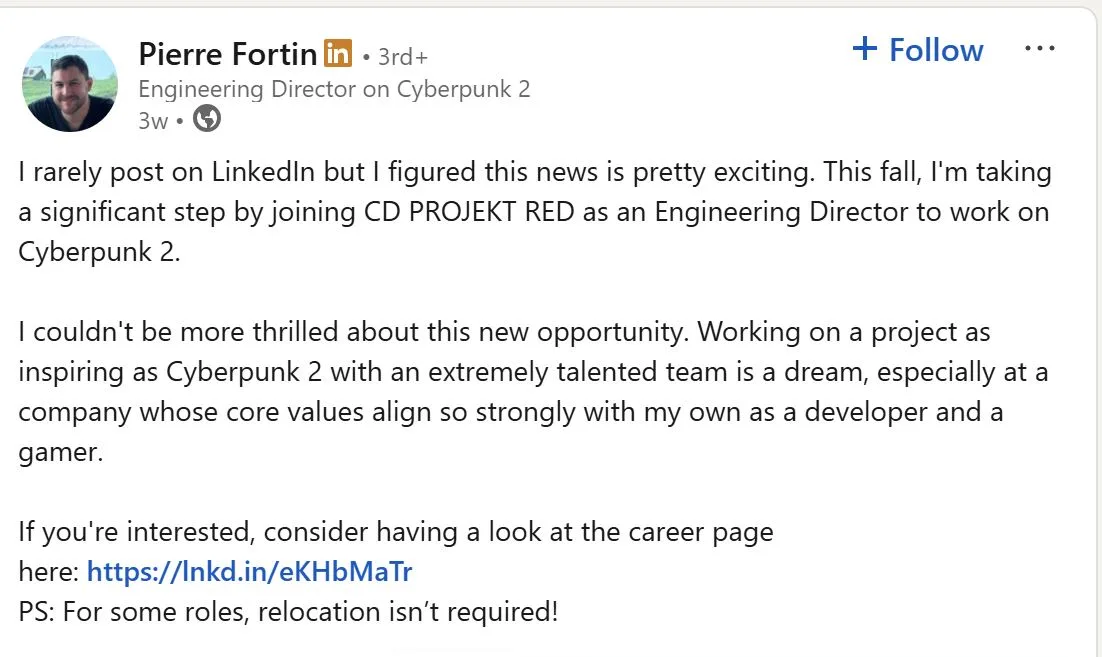This screenshot has height=657, width=1102.
Task: Open the three-dot post options menu
Action: click(x=1040, y=49)
